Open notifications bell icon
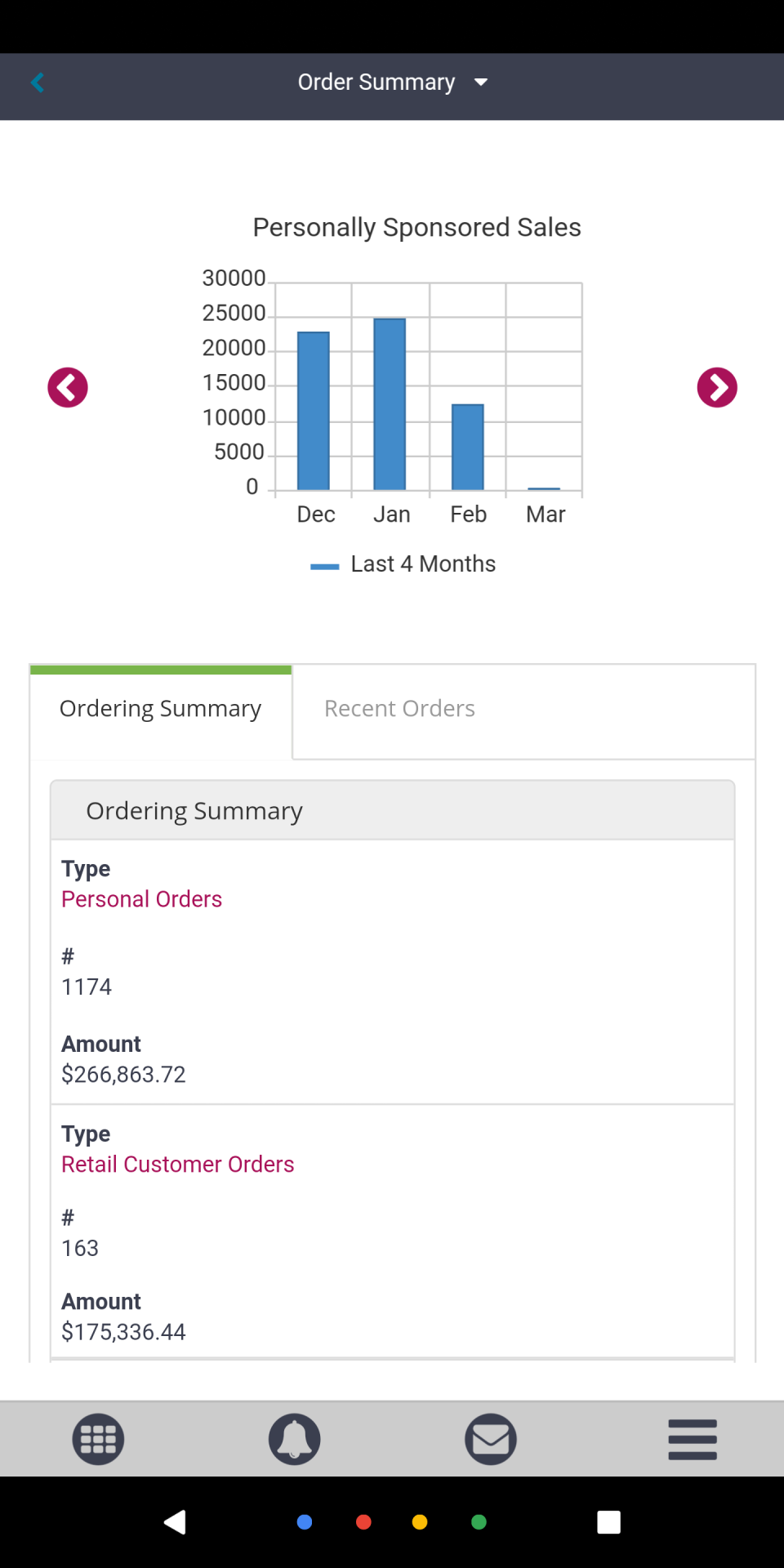 [x=294, y=1439]
